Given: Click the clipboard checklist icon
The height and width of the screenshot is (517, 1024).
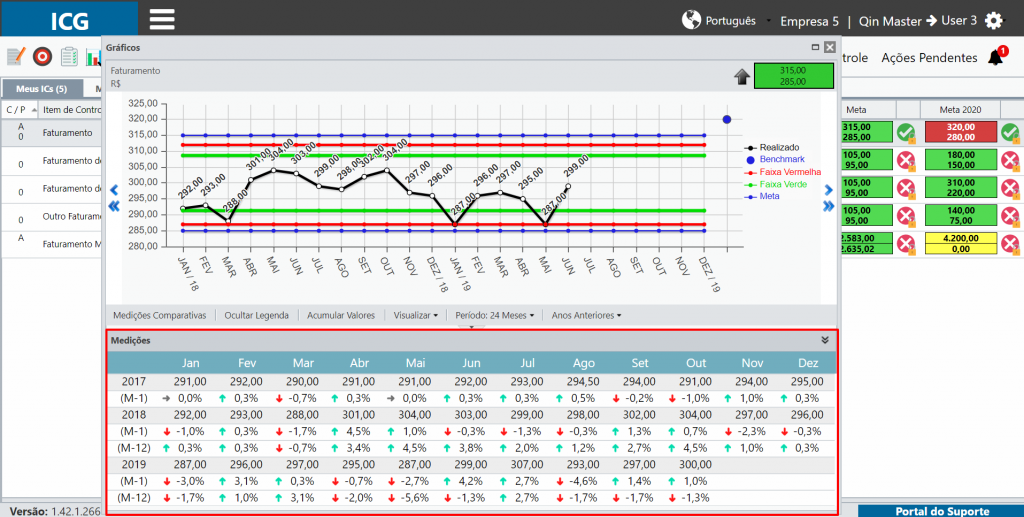Looking at the screenshot, I should 69,56.
